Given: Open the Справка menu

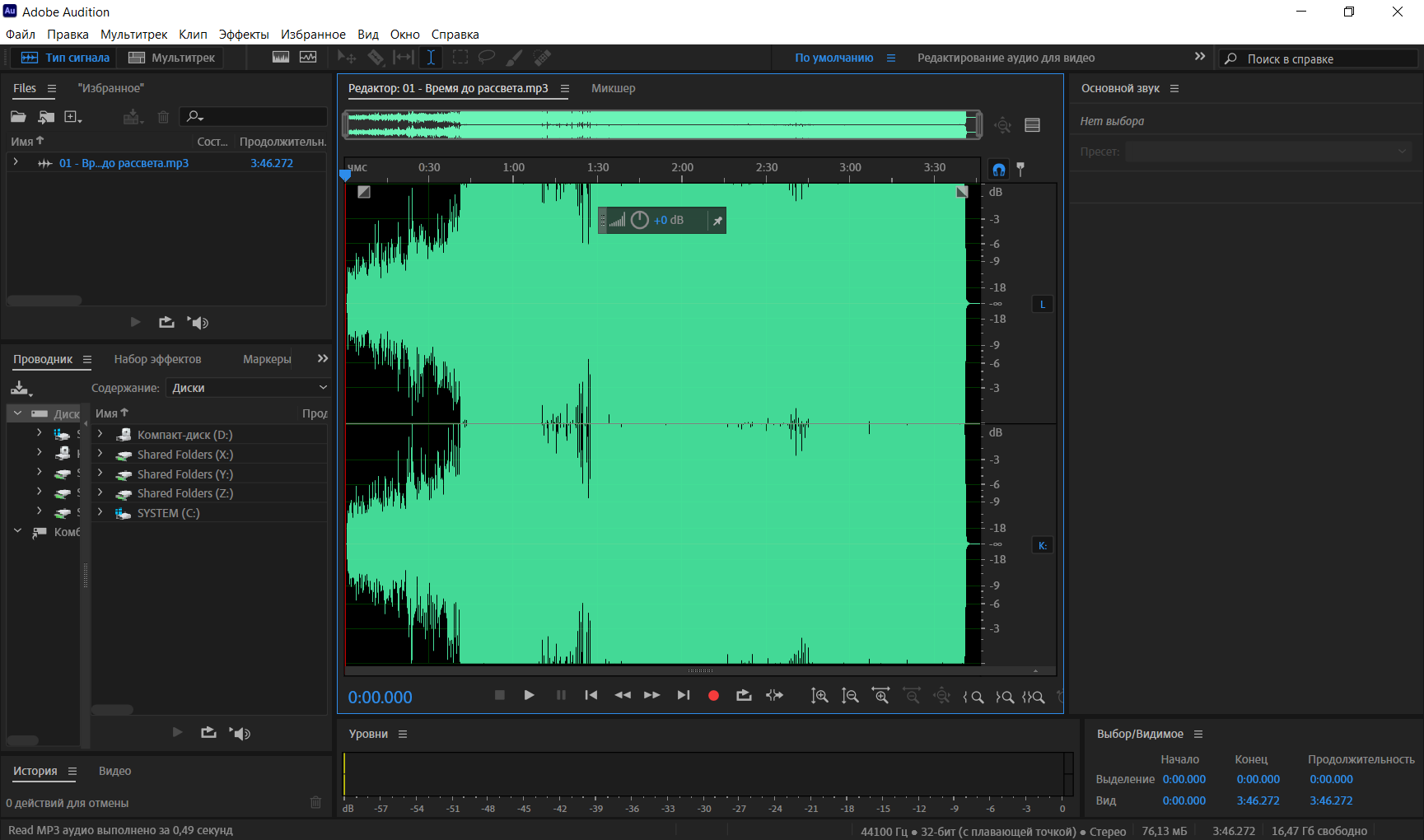Looking at the screenshot, I should (x=455, y=35).
